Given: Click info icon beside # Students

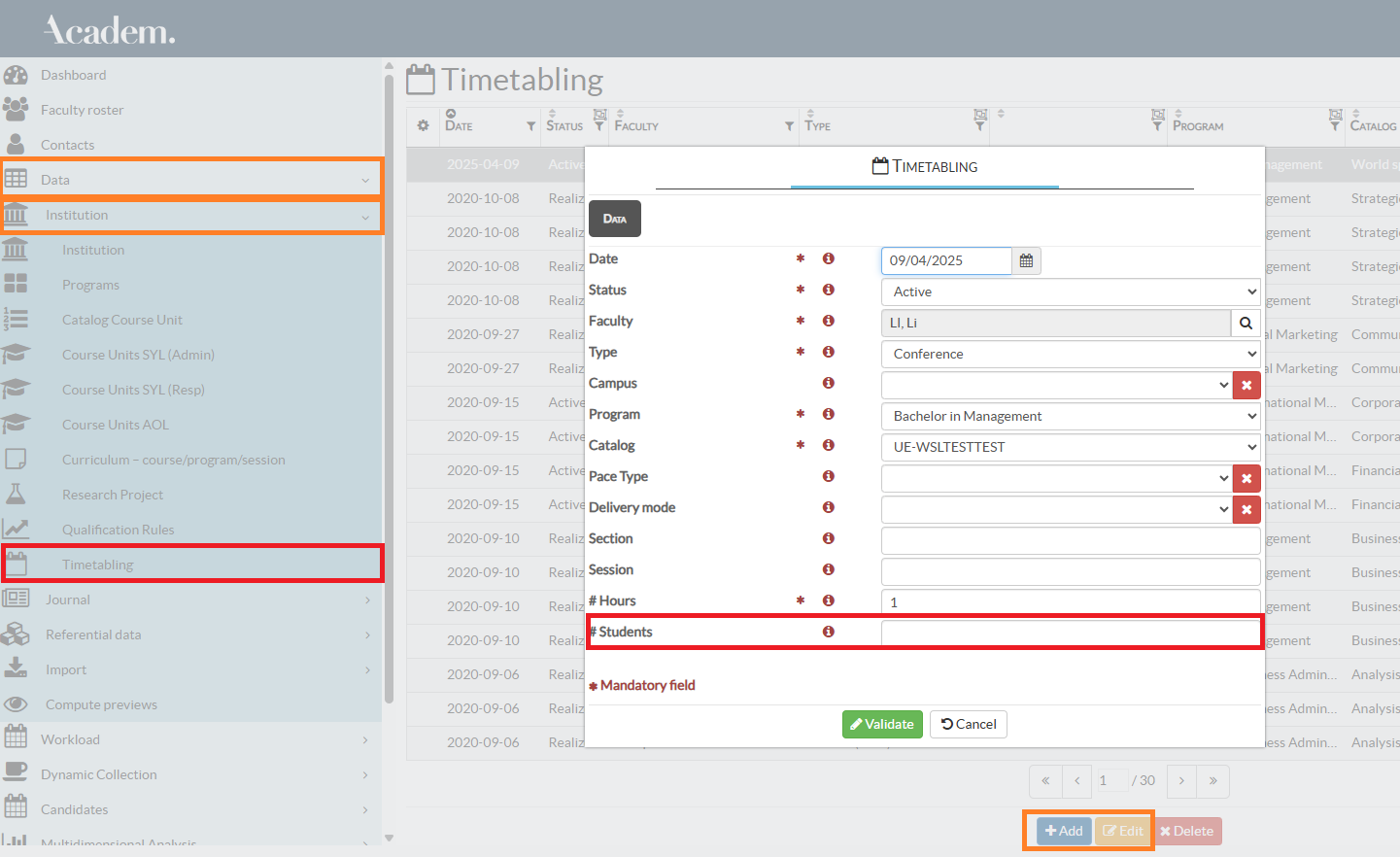Looking at the screenshot, I should (x=829, y=632).
